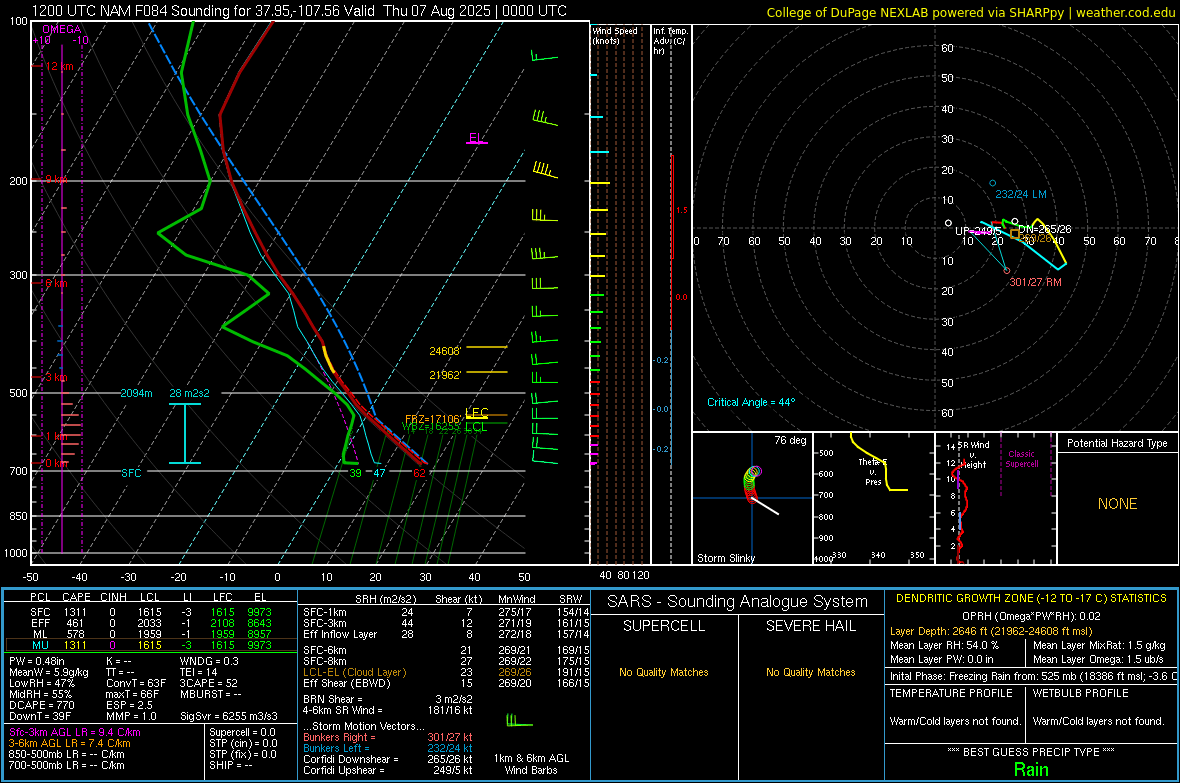Click SigSvr = 6255 m3/s3 value
The image size is (1180, 783).
[229, 716]
